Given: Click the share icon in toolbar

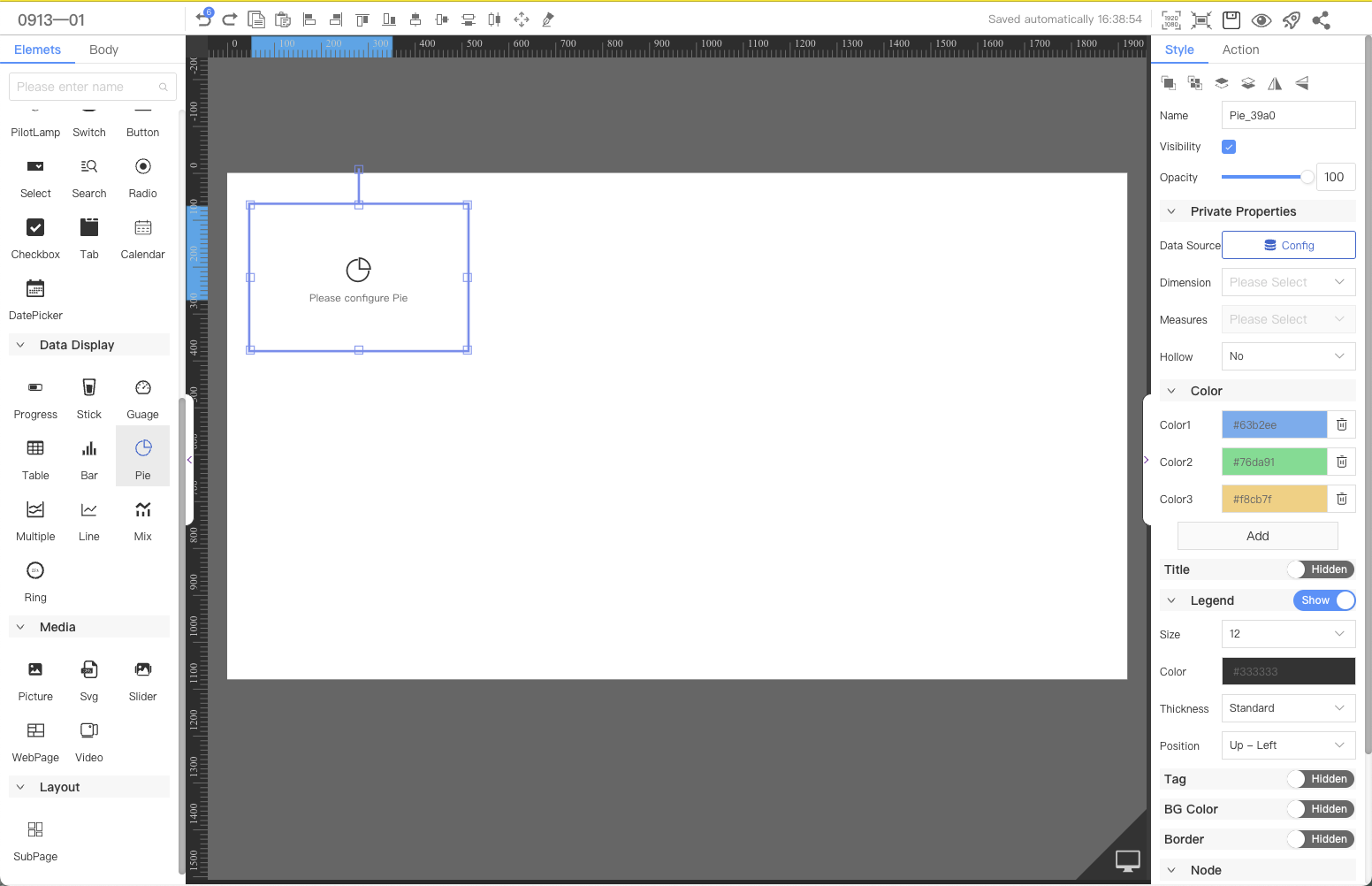Looking at the screenshot, I should [1321, 20].
